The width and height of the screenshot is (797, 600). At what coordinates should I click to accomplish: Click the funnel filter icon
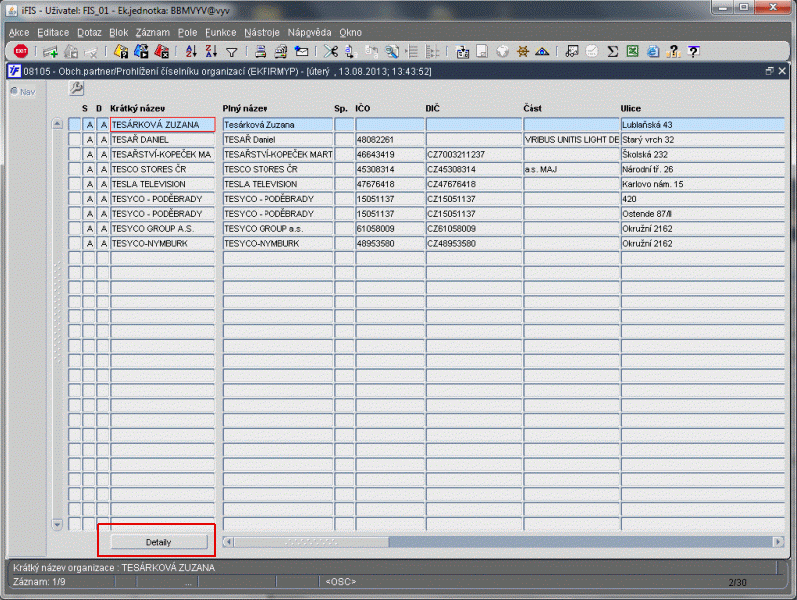(232, 52)
